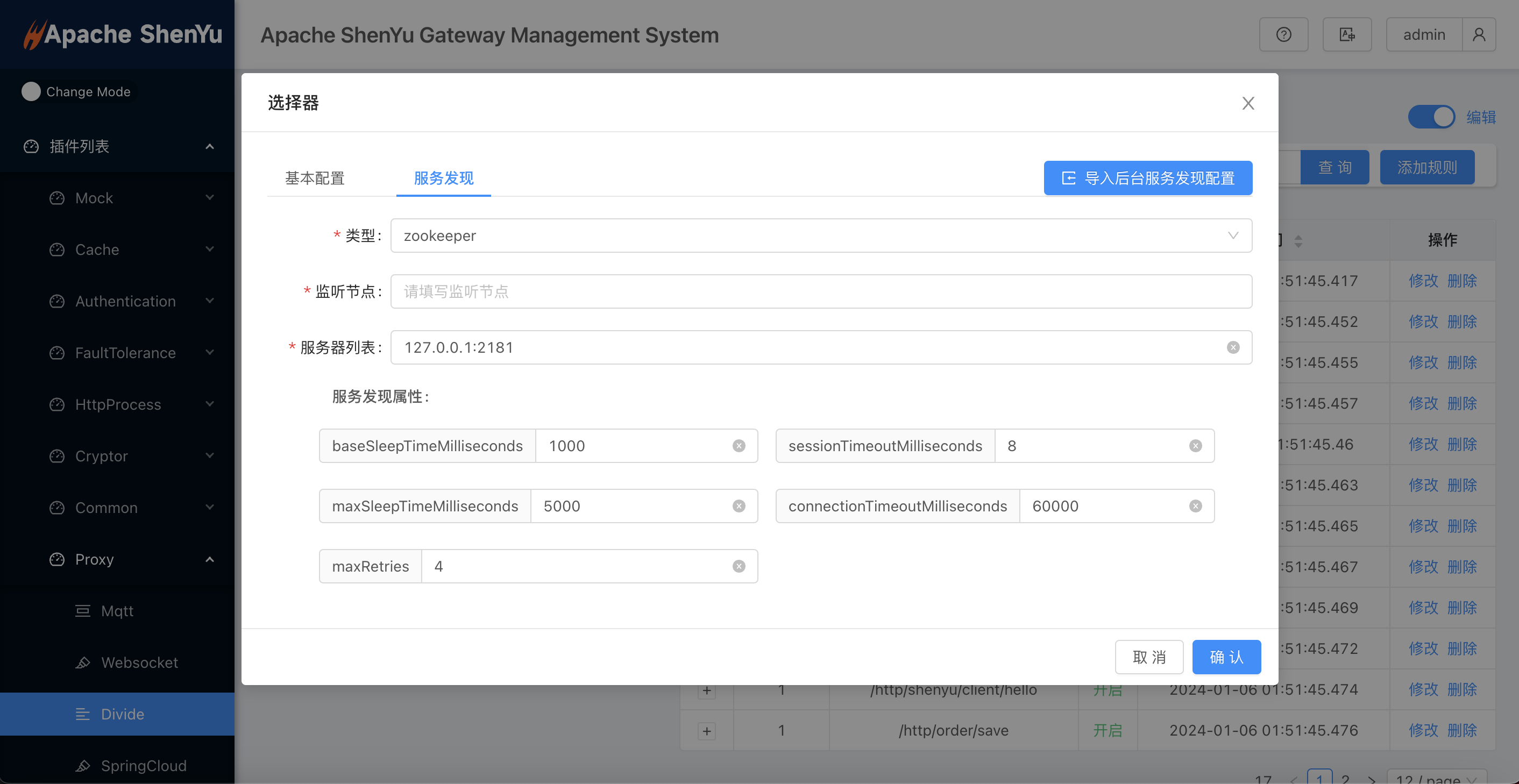Click the 导入后台服务发现配置 import button
This screenshot has height=784, width=1519.
(1147, 178)
